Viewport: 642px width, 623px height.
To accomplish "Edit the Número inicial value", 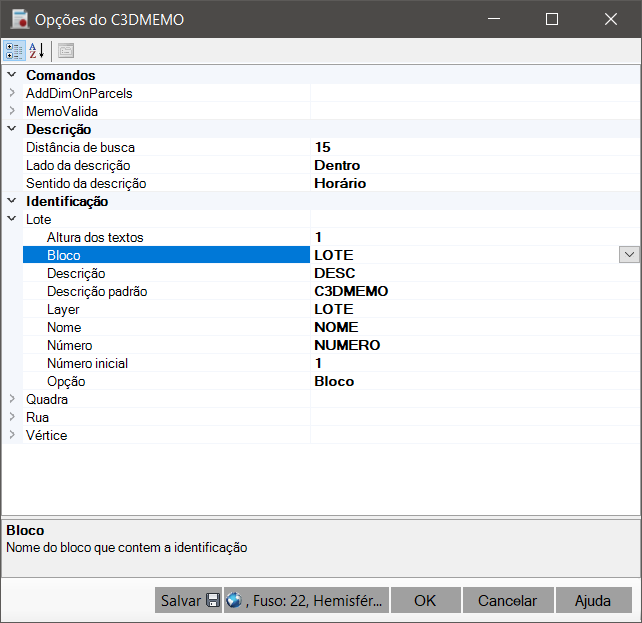I will click(475, 363).
